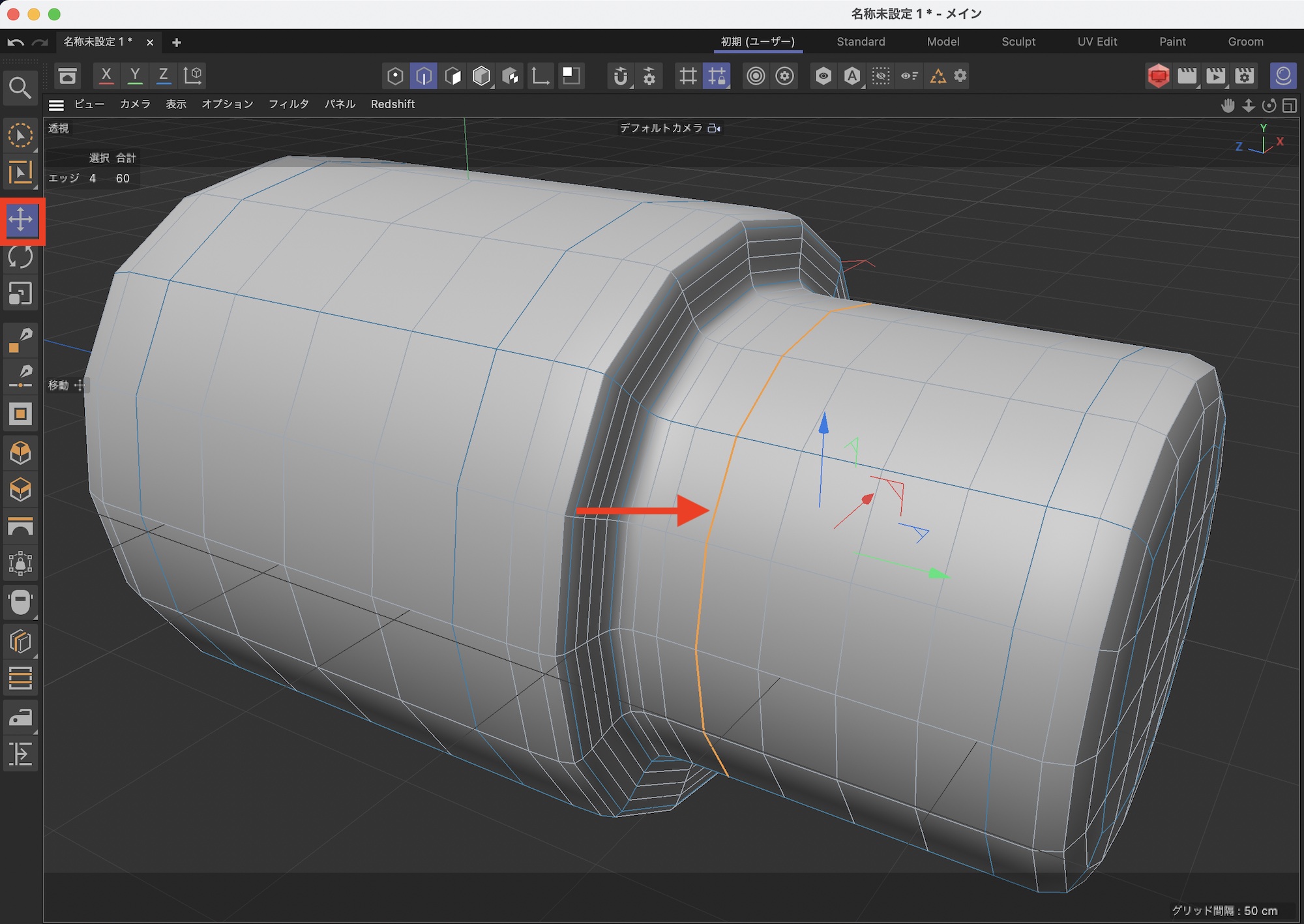Toggle Z axis lock
1304x924 pixels.
click(164, 76)
